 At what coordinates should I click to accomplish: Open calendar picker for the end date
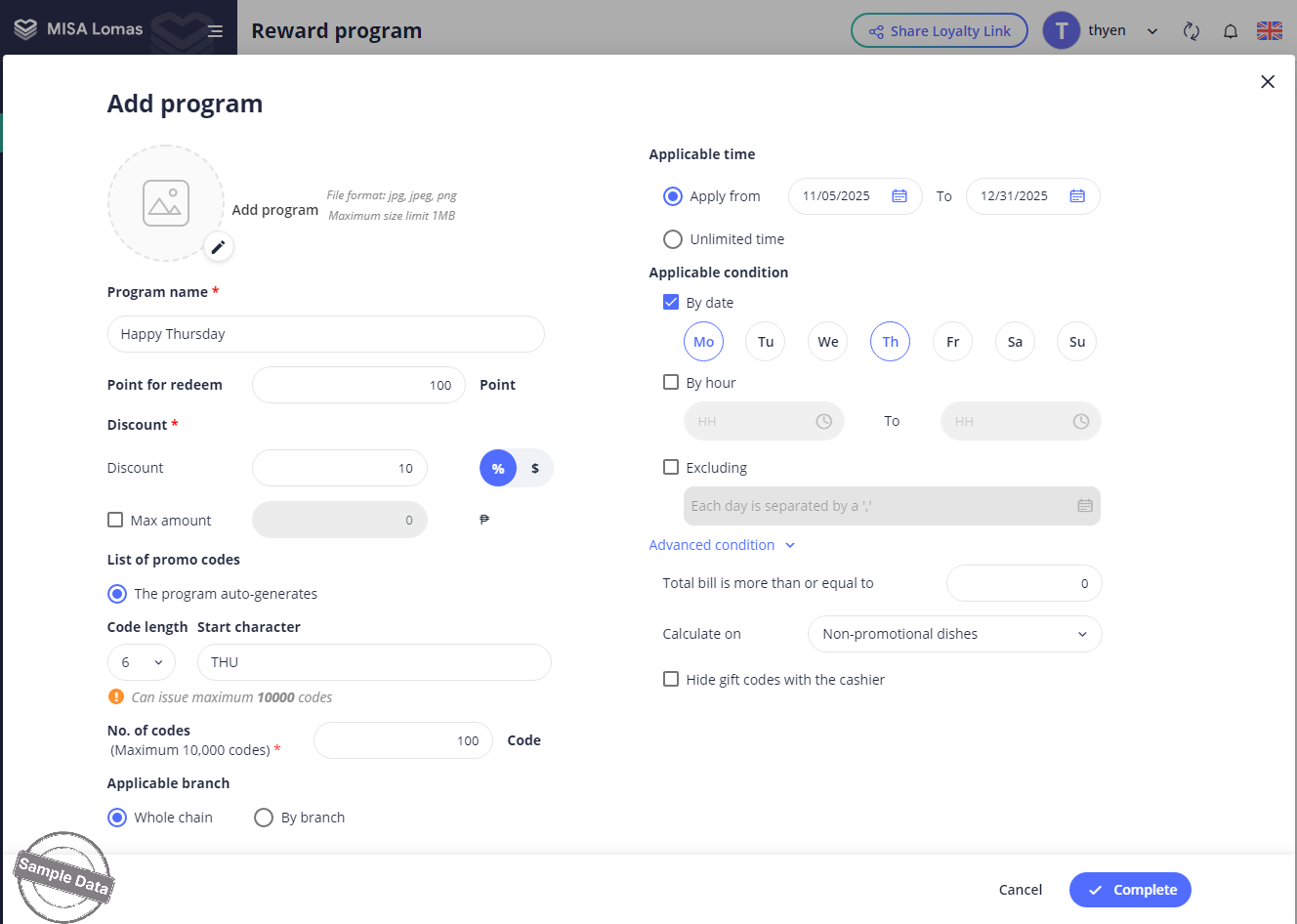pos(1077,196)
